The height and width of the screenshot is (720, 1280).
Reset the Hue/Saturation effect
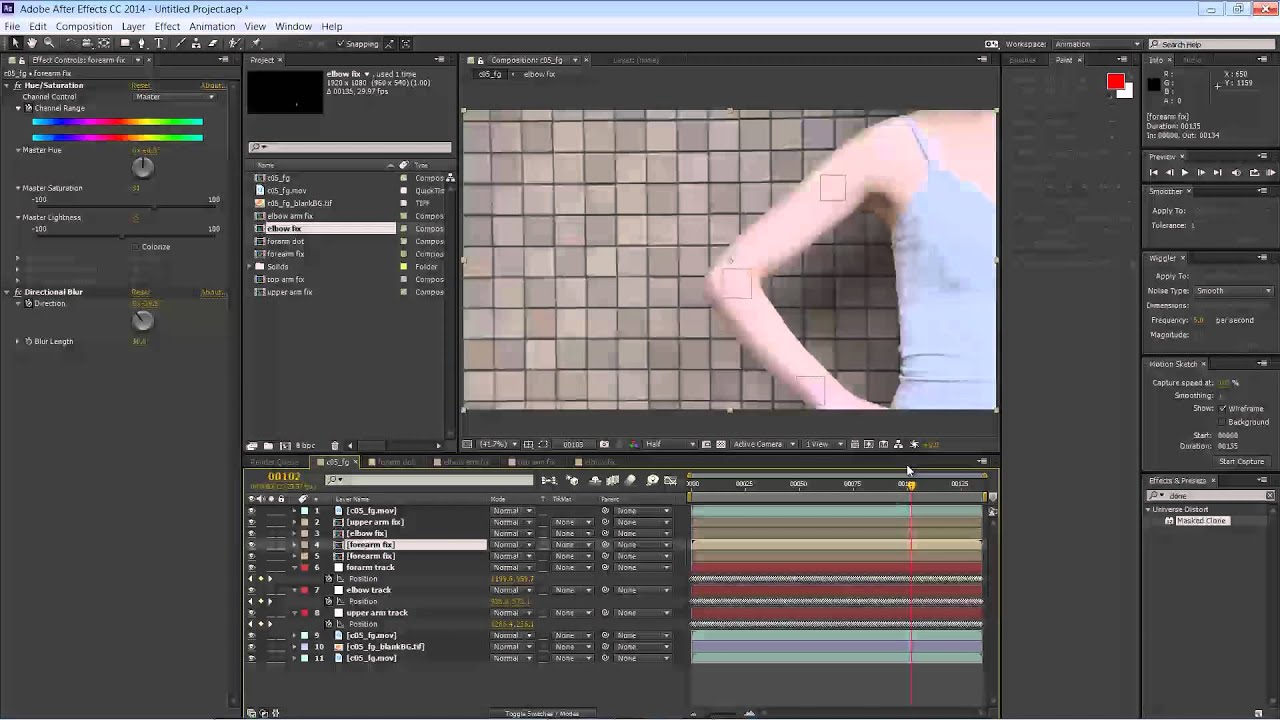coord(141,86)
